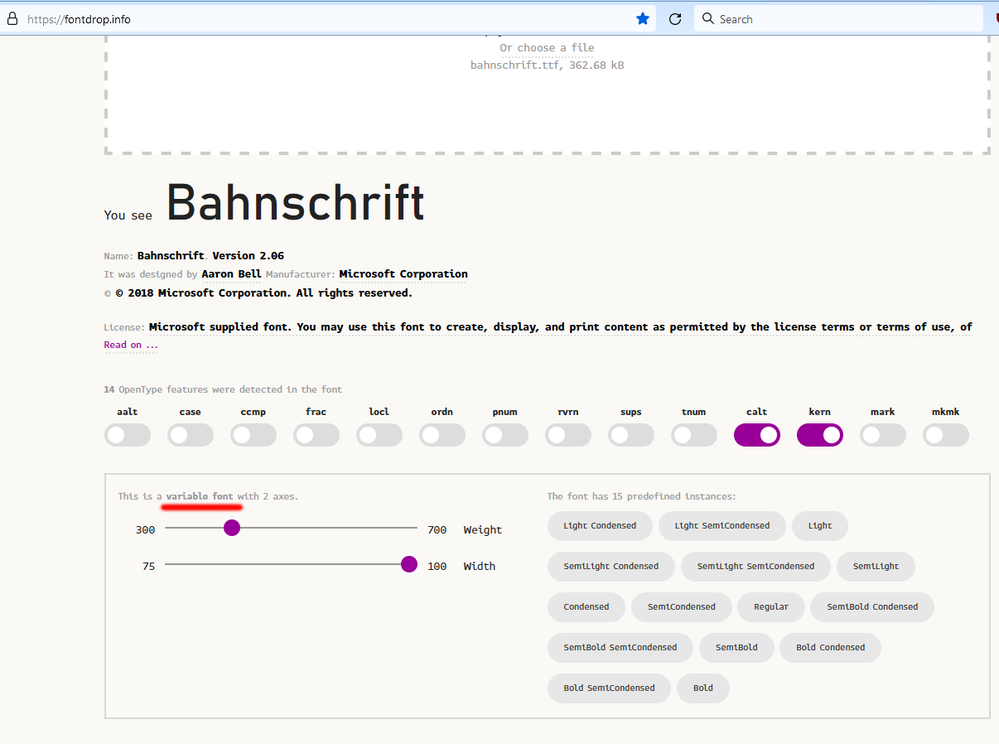
Task: Enable the case feature switch
Action: point(190,435)
